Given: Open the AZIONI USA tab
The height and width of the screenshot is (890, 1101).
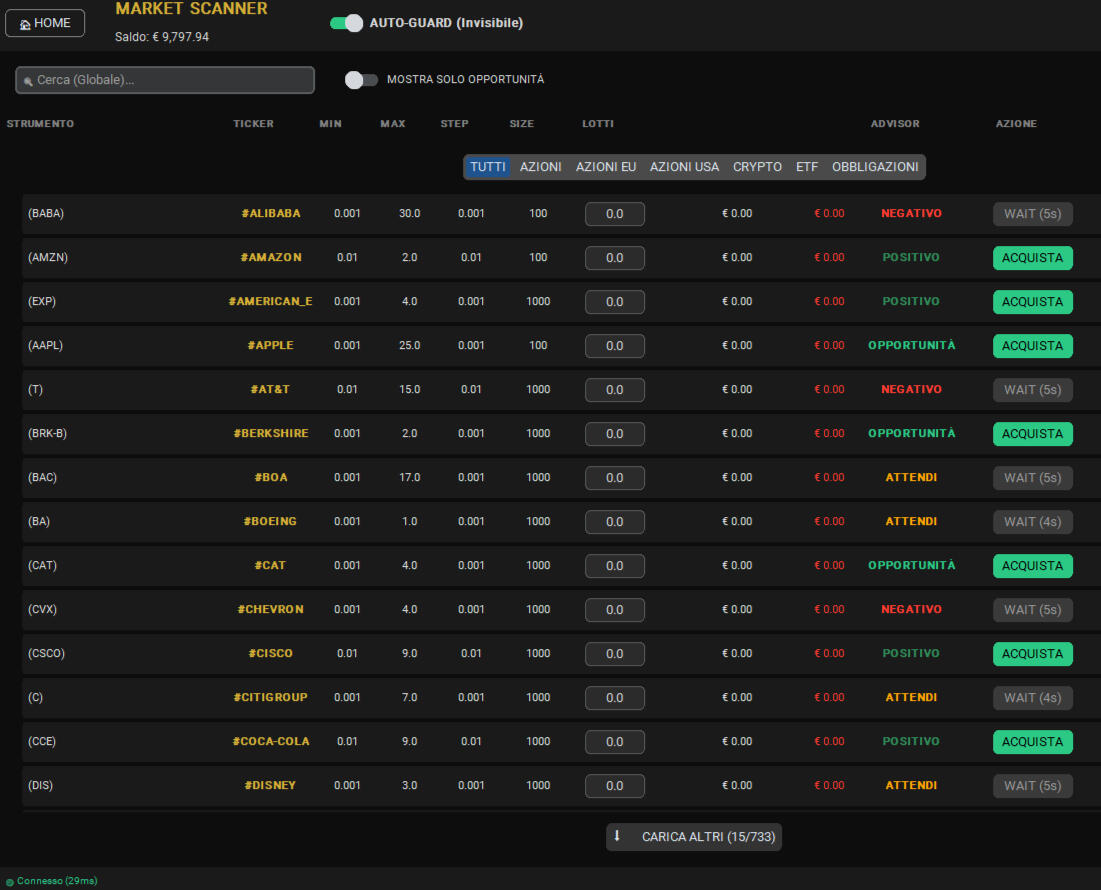Looking at the screenshot, I should [684, 167].
